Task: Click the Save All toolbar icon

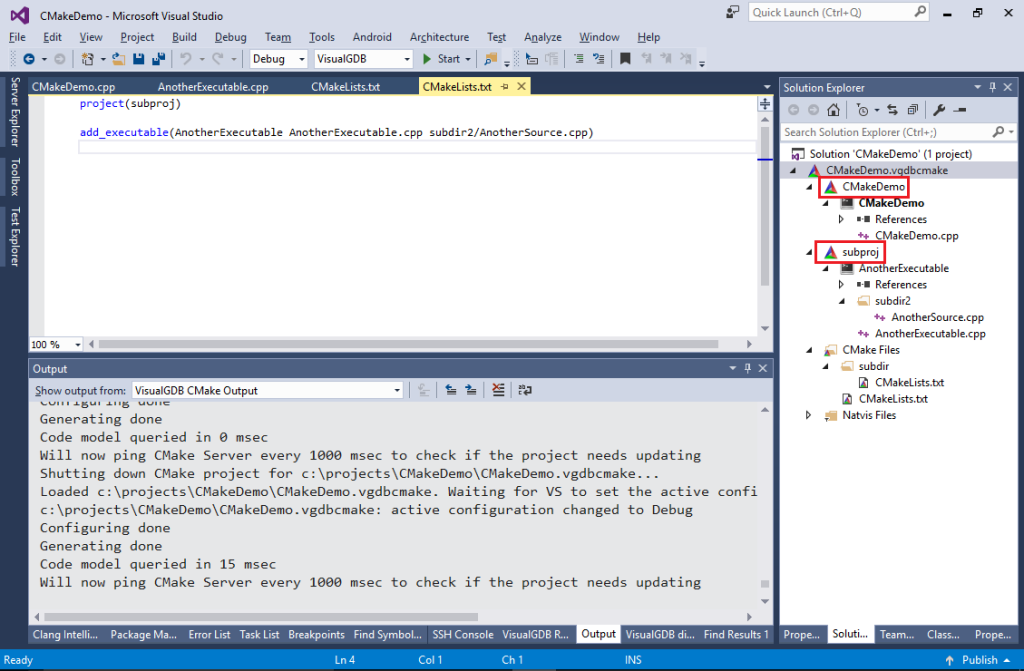Action: [159, 59]
